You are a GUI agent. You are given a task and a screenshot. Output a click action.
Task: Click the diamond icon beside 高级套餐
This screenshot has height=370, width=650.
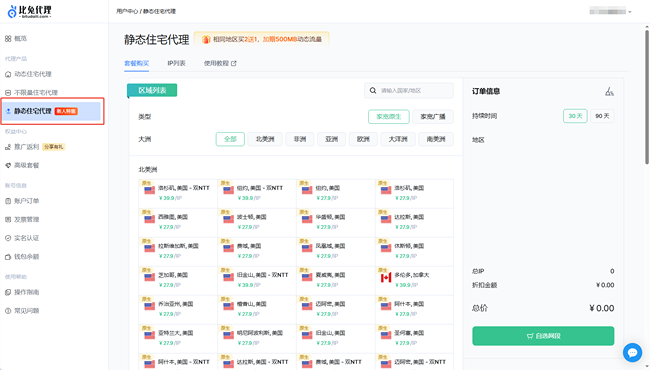[8, 165]
